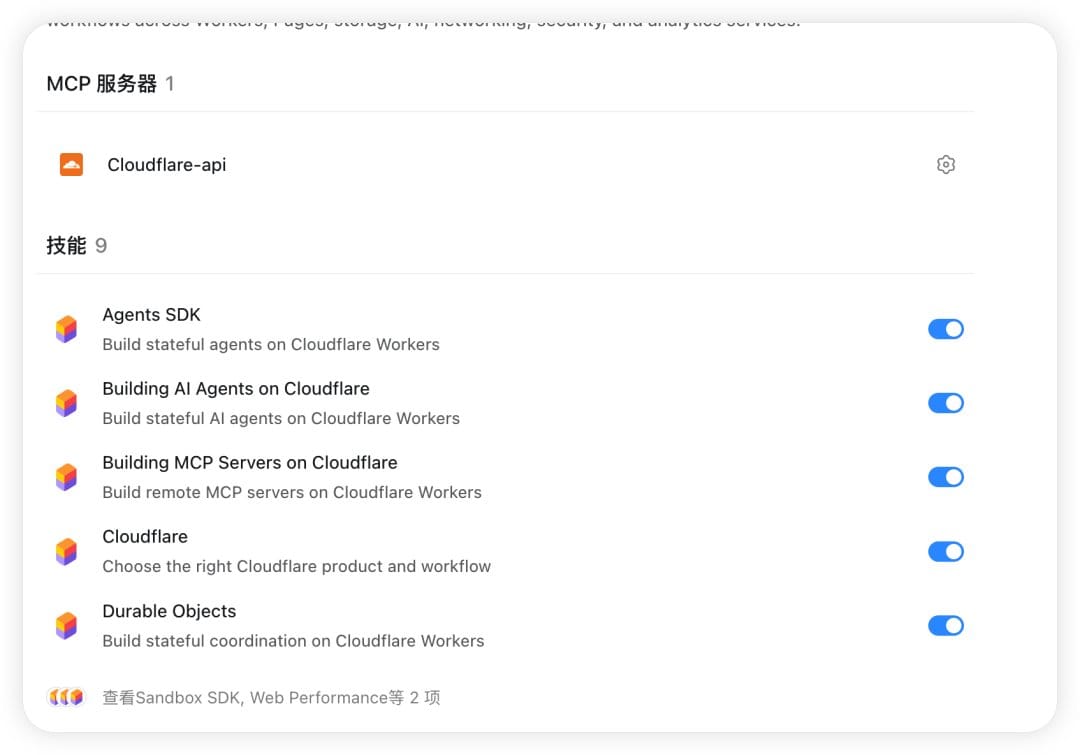Disable the Durable Objects toggle
Screen dimensions: 1080x755
tap(946, 625)
